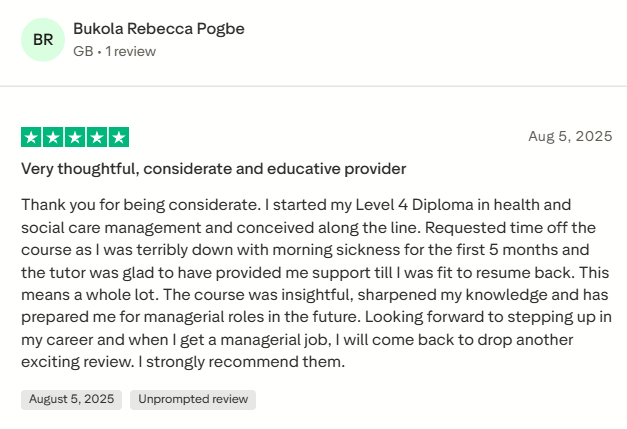Click the GB country label

83,51
